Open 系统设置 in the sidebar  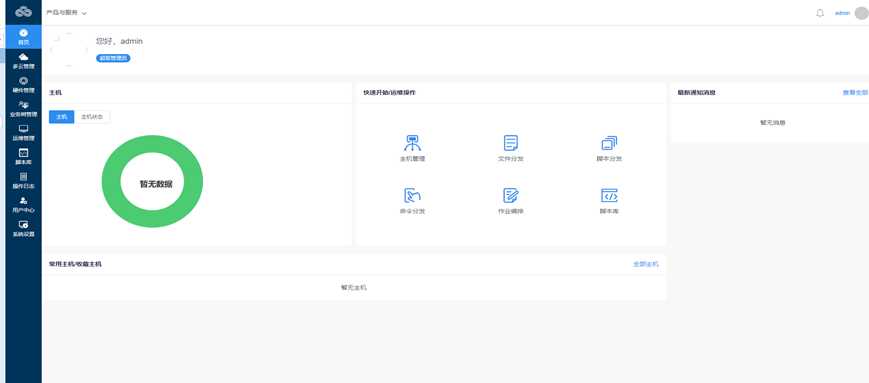(x=23, y=228)
